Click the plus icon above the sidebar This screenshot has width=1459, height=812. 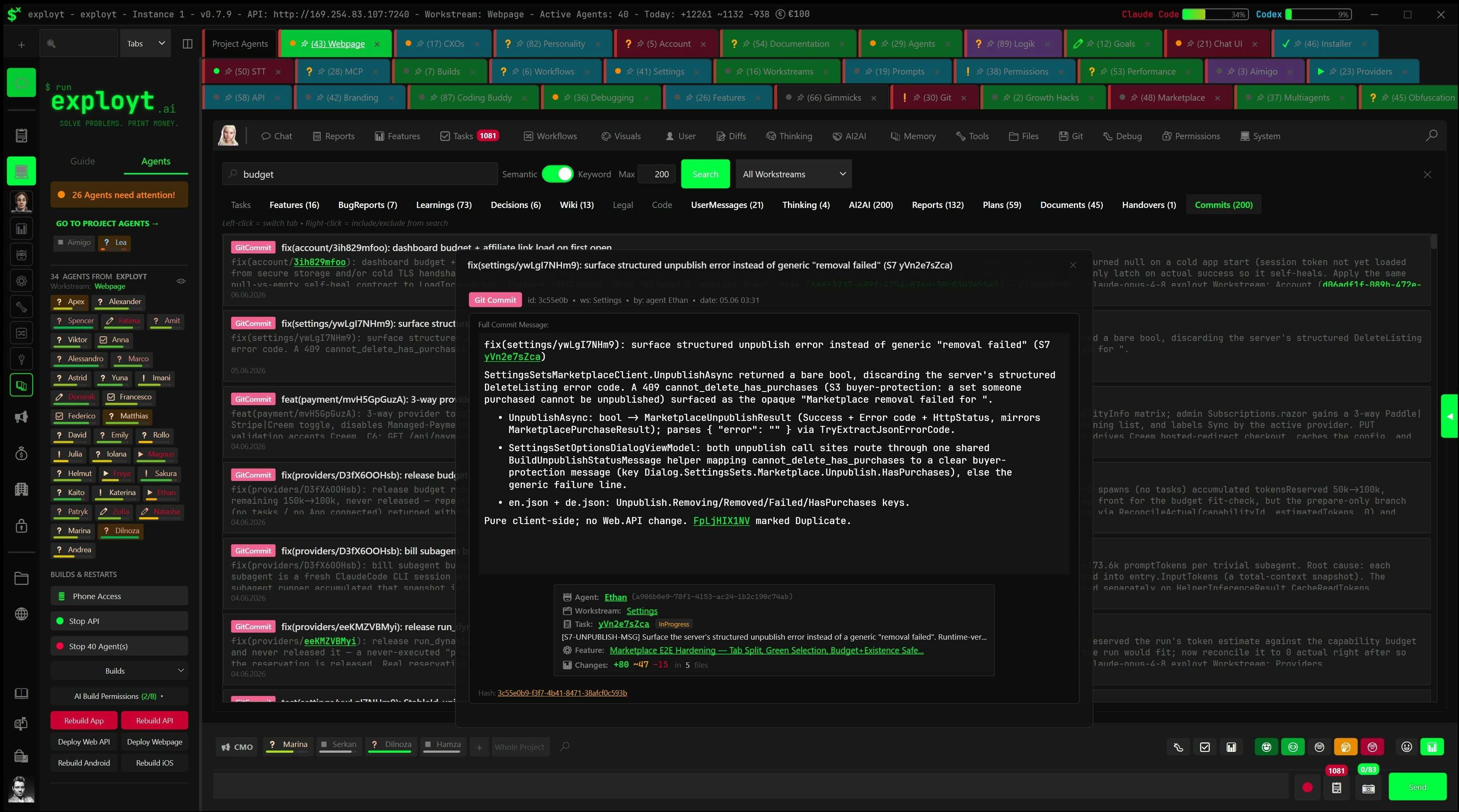click(22, 44)
